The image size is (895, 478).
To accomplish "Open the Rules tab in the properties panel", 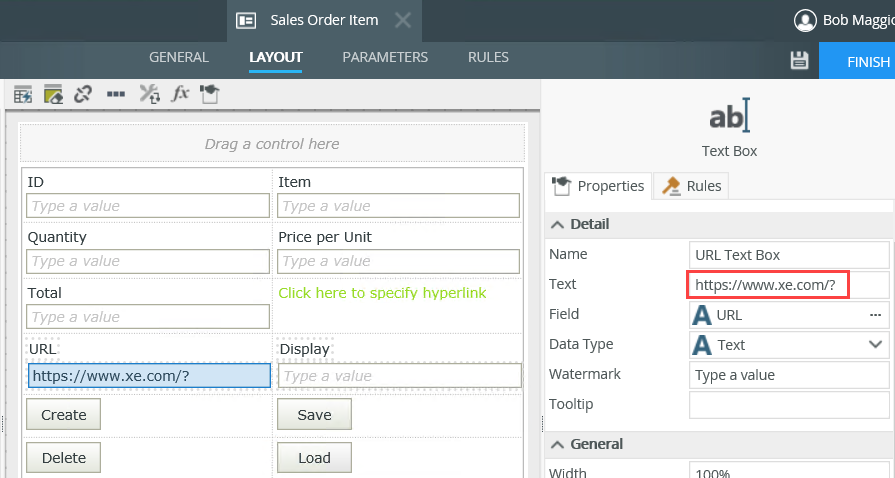I will pyautogui.click(x=691, y=186).
